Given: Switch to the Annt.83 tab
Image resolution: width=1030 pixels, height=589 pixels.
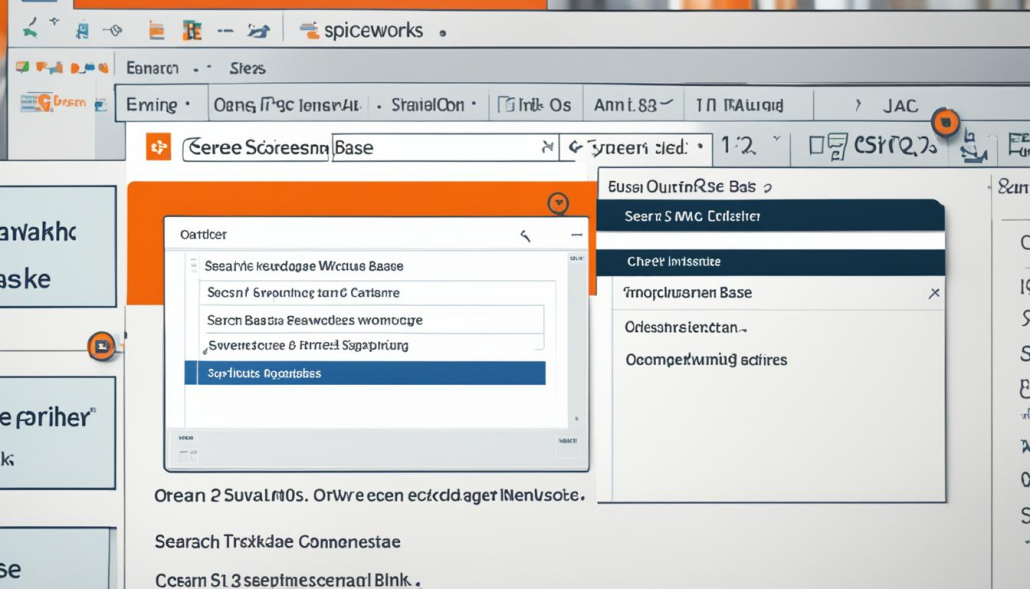Looking at the screenshot, I should pos(633,104).
